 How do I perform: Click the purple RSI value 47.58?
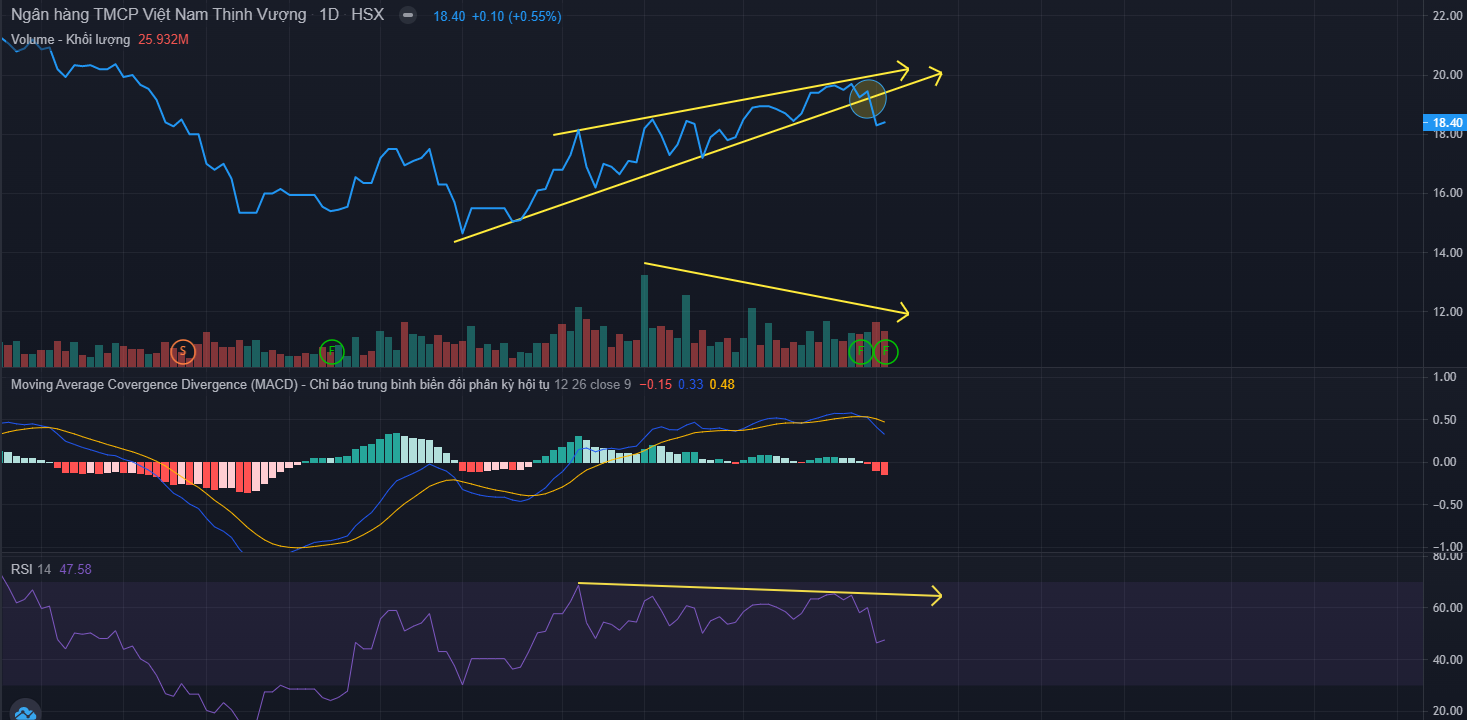click(x=76, y=569)
